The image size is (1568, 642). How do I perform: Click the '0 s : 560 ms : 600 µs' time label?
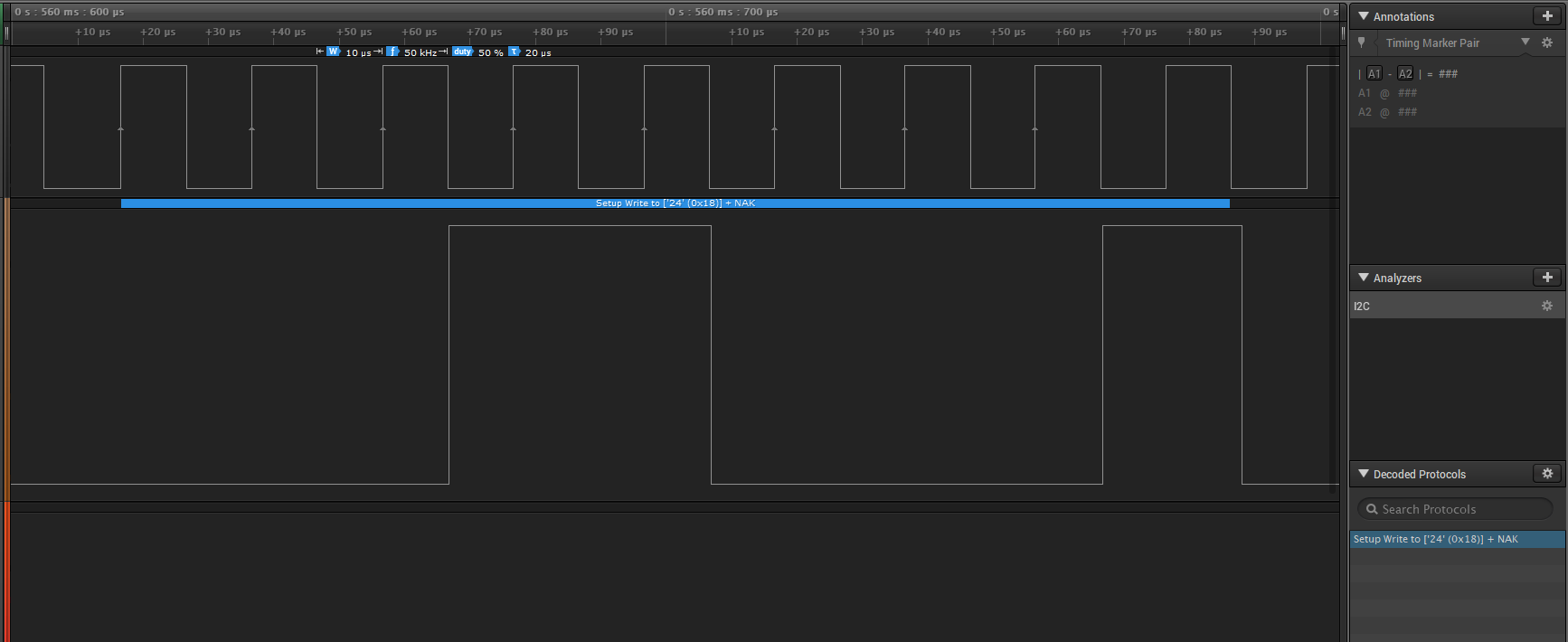(x=70, y=12)
